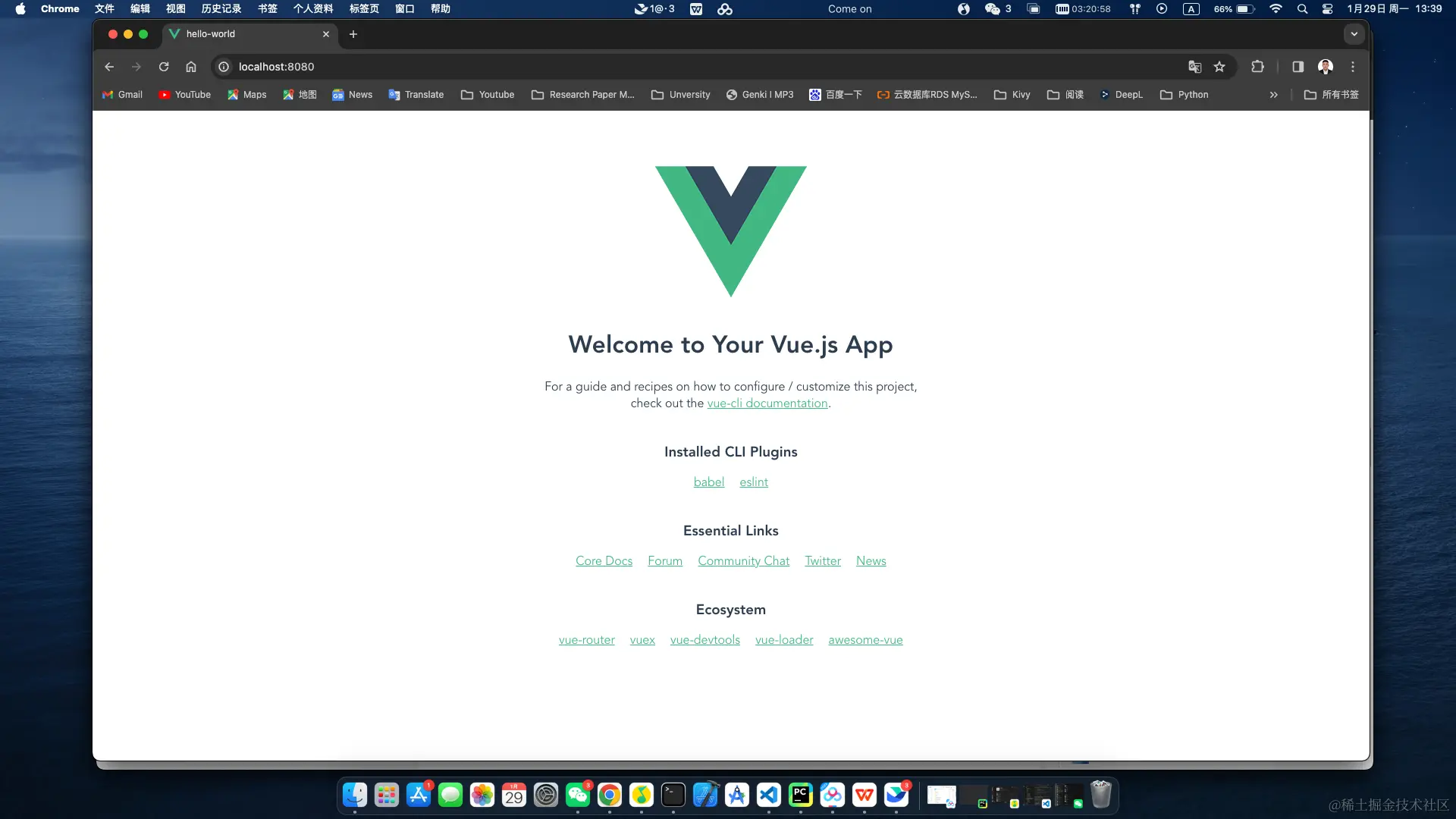The height and width of the screenshot is (819, 1456).
Task: Open the 历史记录 menu
Action: 221,9
